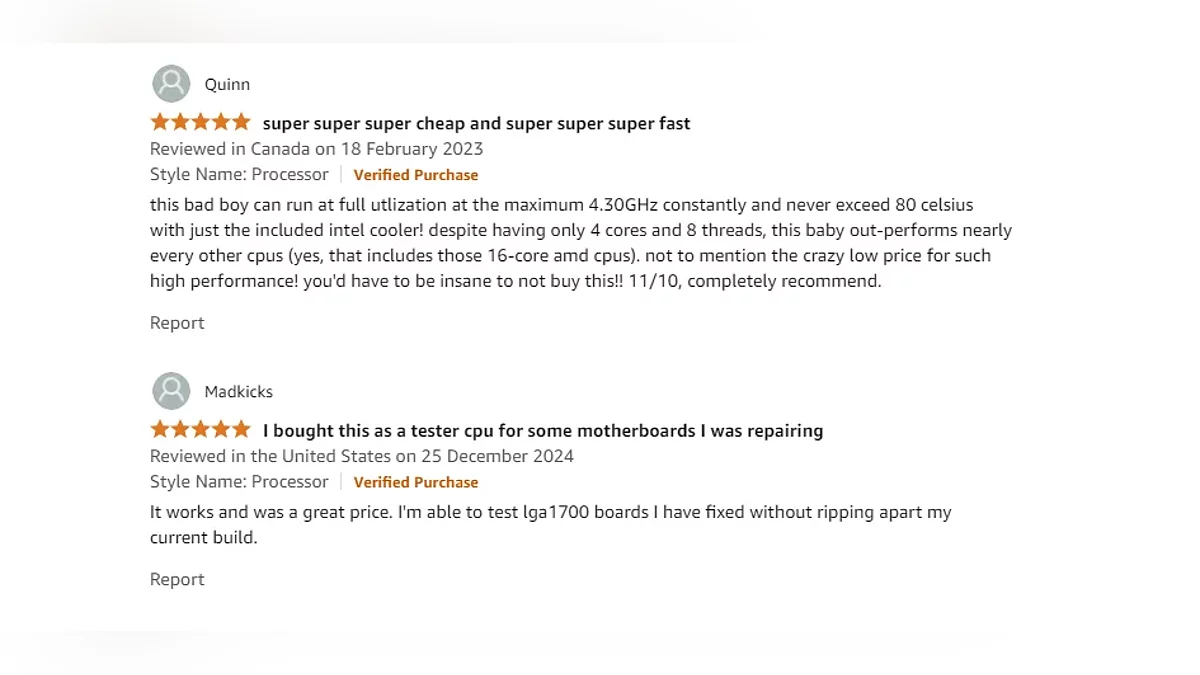Click 'Style Name: Processor' on Madkicks' review
This screenshot has height=675, width=1200.
(x=239, y=482)
